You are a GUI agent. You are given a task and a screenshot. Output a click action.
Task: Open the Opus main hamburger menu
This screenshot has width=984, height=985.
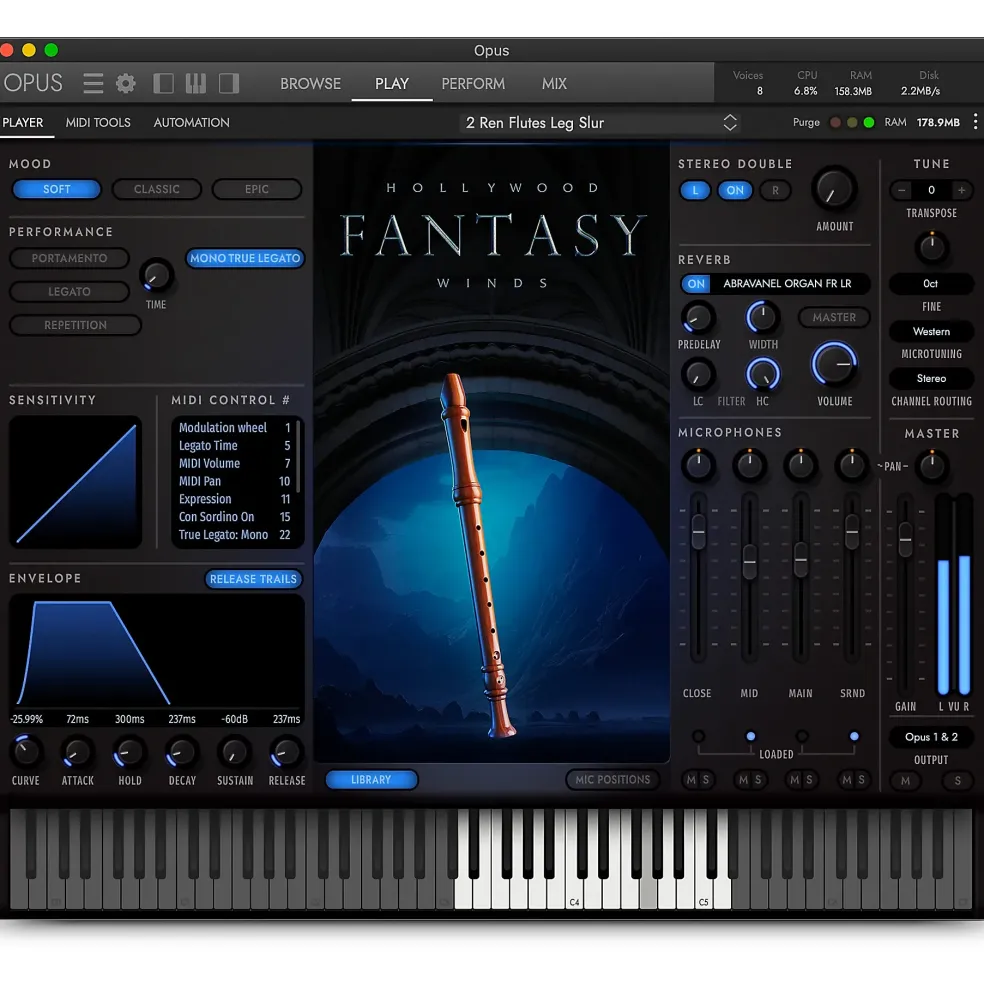pyautogui.click(x=93, y=83)
